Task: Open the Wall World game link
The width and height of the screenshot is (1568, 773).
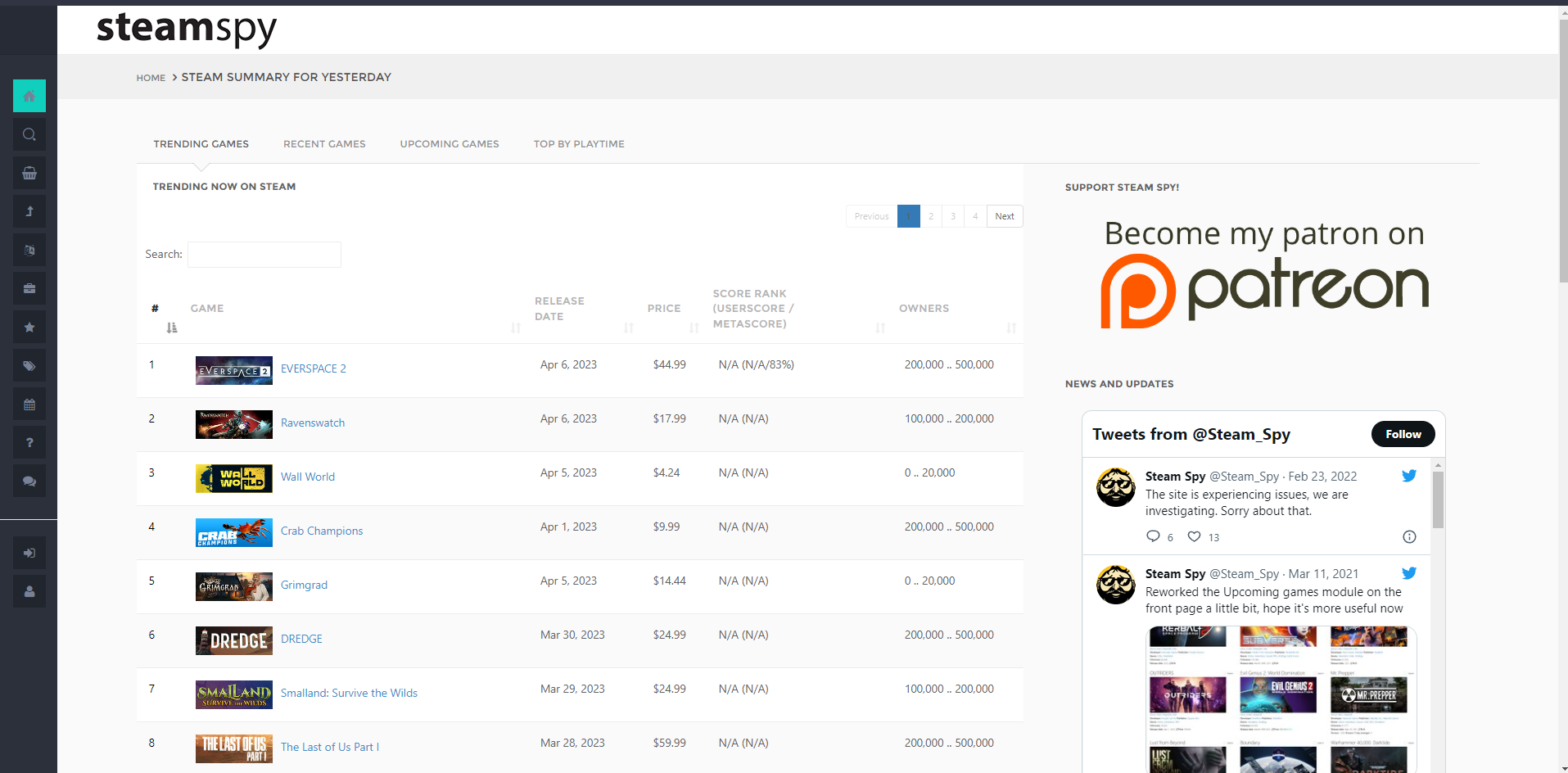Action: pyautogui.click(x=308, y=477)
